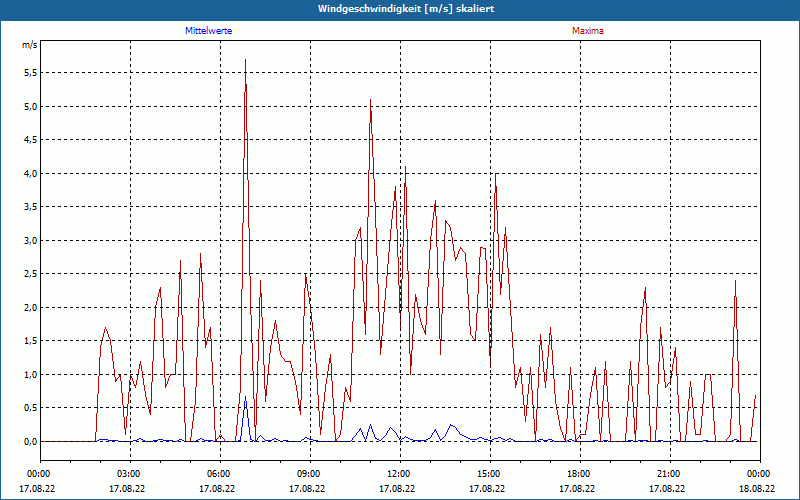Click the 0,0 y-axis value
Screen dimensions: 800x500
tap(31, 441)
